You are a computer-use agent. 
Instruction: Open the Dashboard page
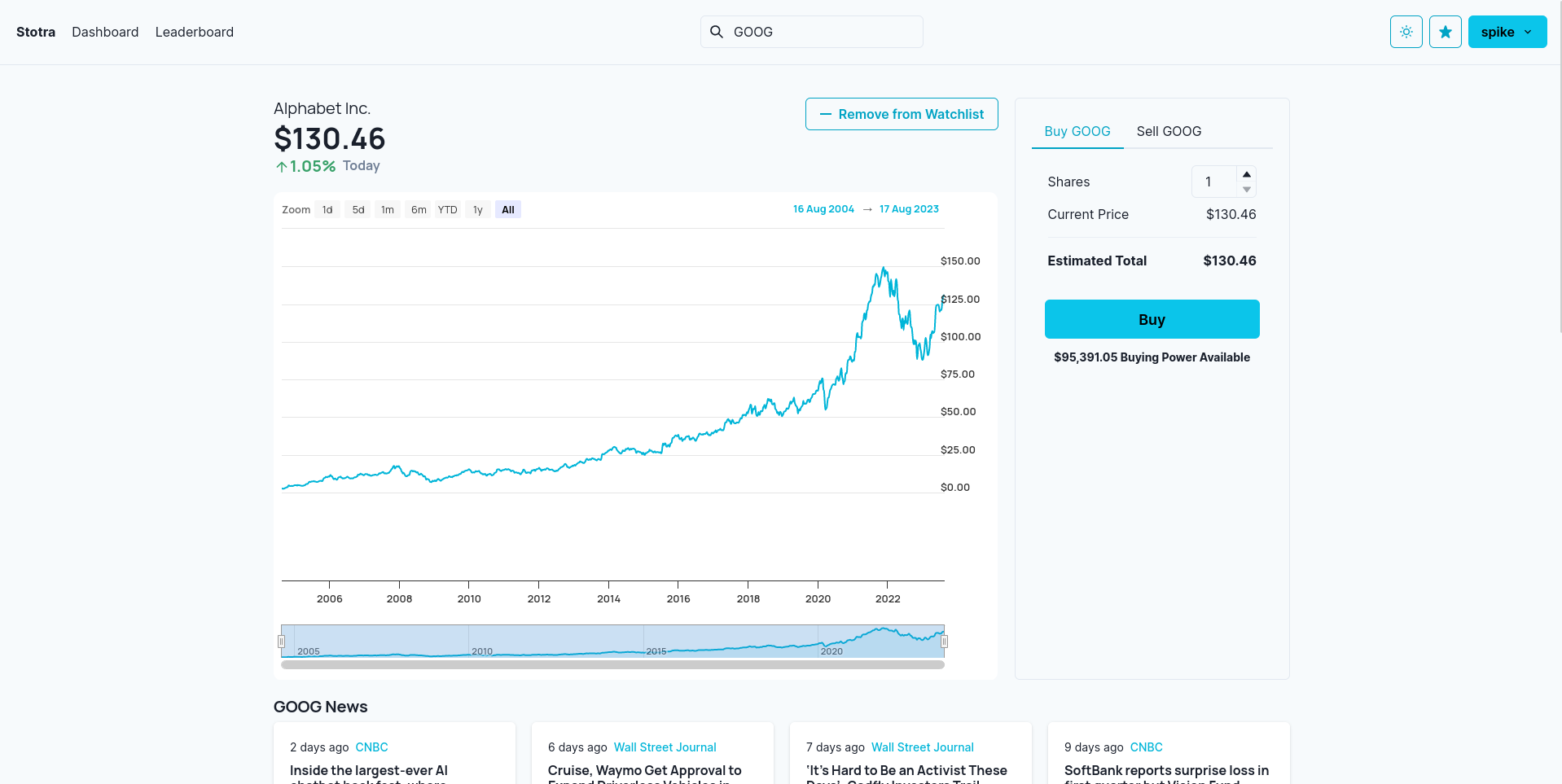(x=105, y=32)
